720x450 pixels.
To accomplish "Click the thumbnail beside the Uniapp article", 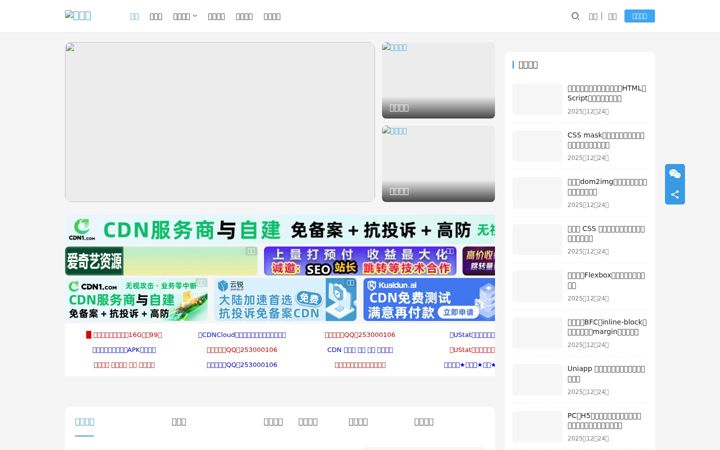I will (x=537, y=379).
